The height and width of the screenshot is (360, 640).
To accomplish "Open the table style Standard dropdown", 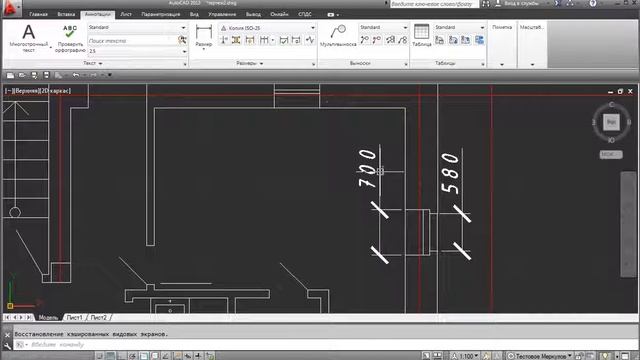I will point(482,27).
